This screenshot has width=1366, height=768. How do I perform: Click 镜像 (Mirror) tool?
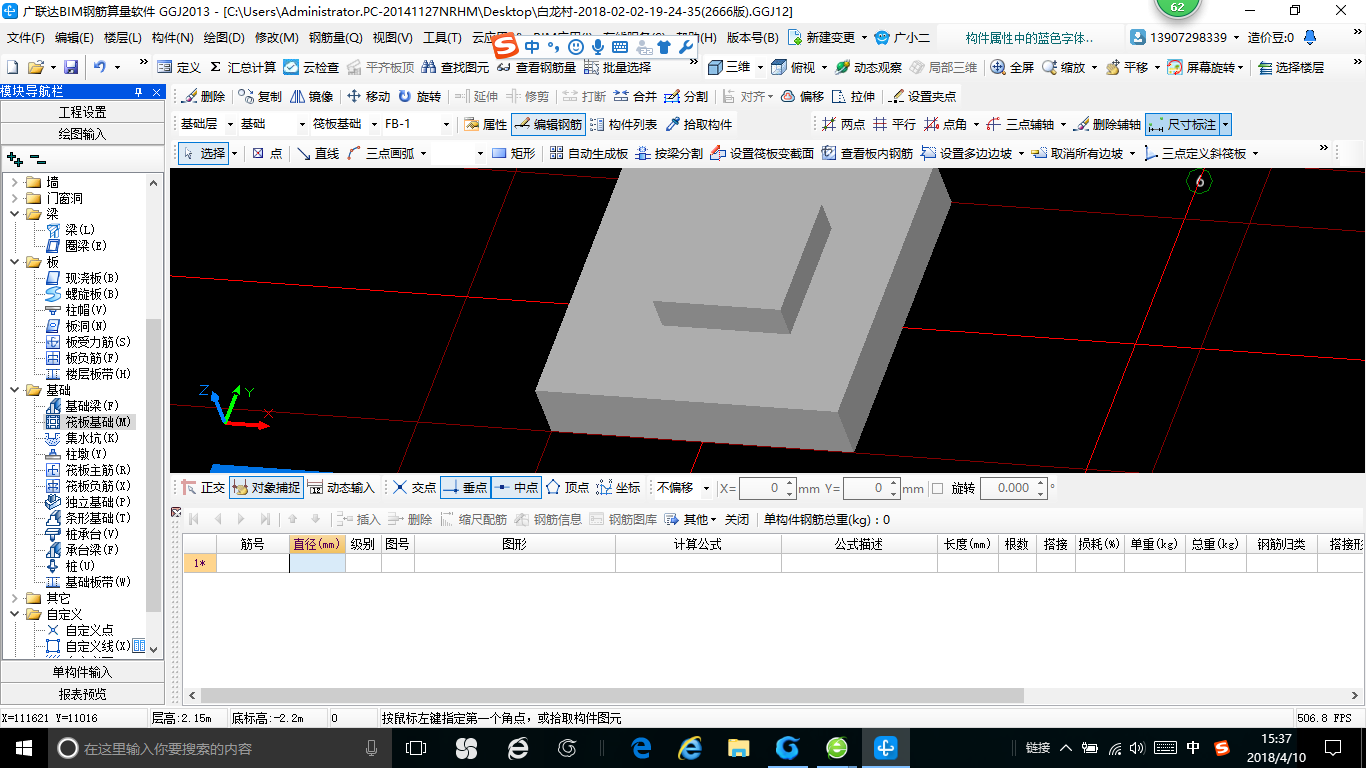311,97
